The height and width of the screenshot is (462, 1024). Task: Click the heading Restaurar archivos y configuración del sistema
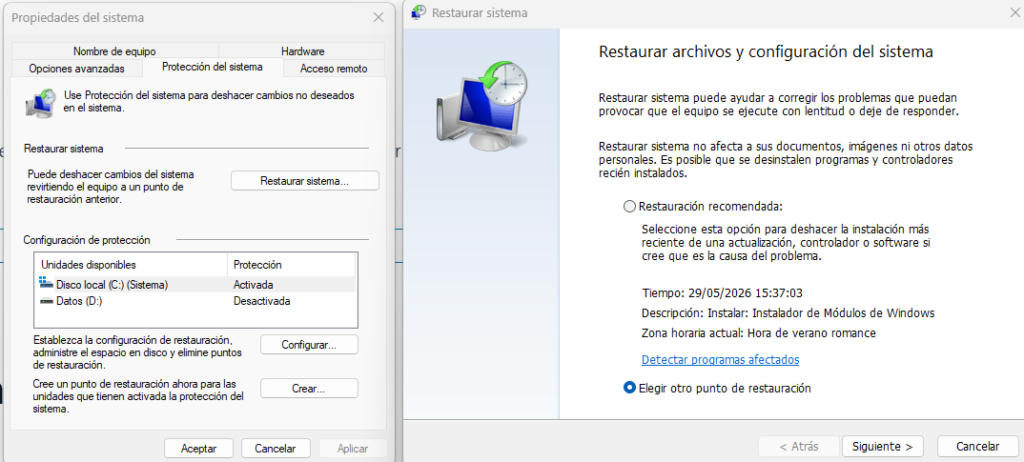[766, 51]
